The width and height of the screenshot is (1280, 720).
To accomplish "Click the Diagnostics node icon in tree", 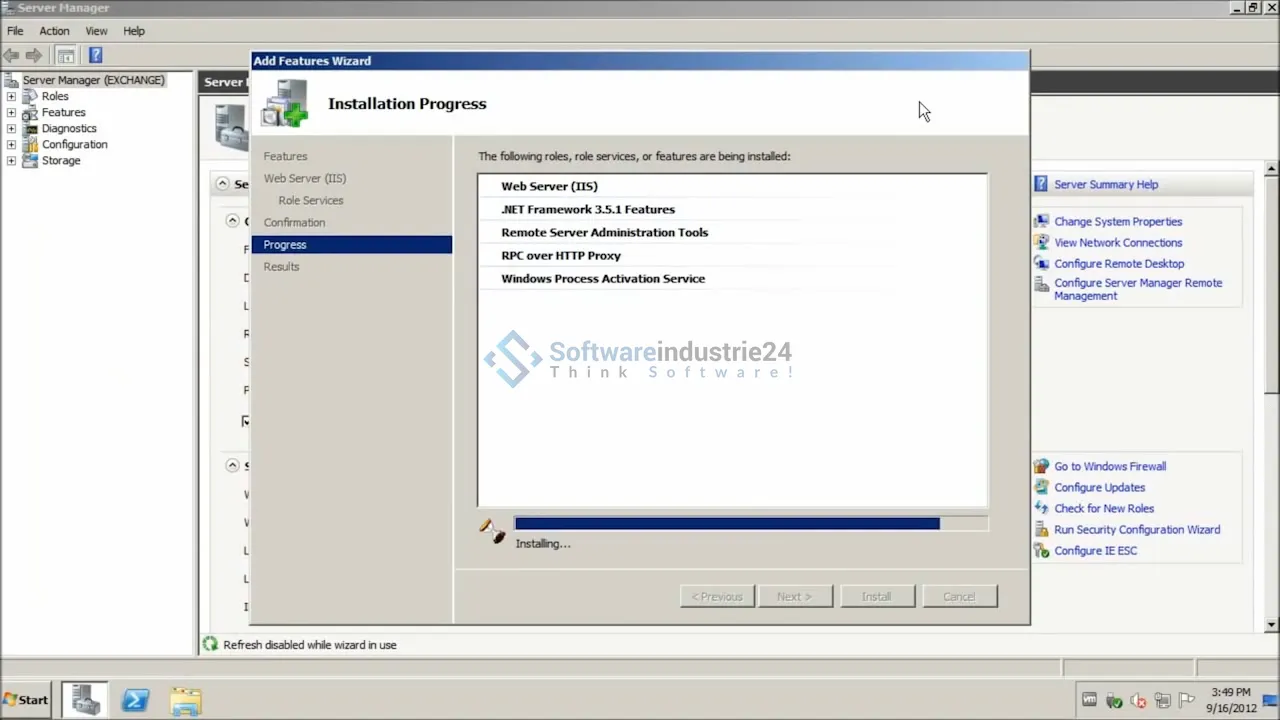I will [30, 129].
